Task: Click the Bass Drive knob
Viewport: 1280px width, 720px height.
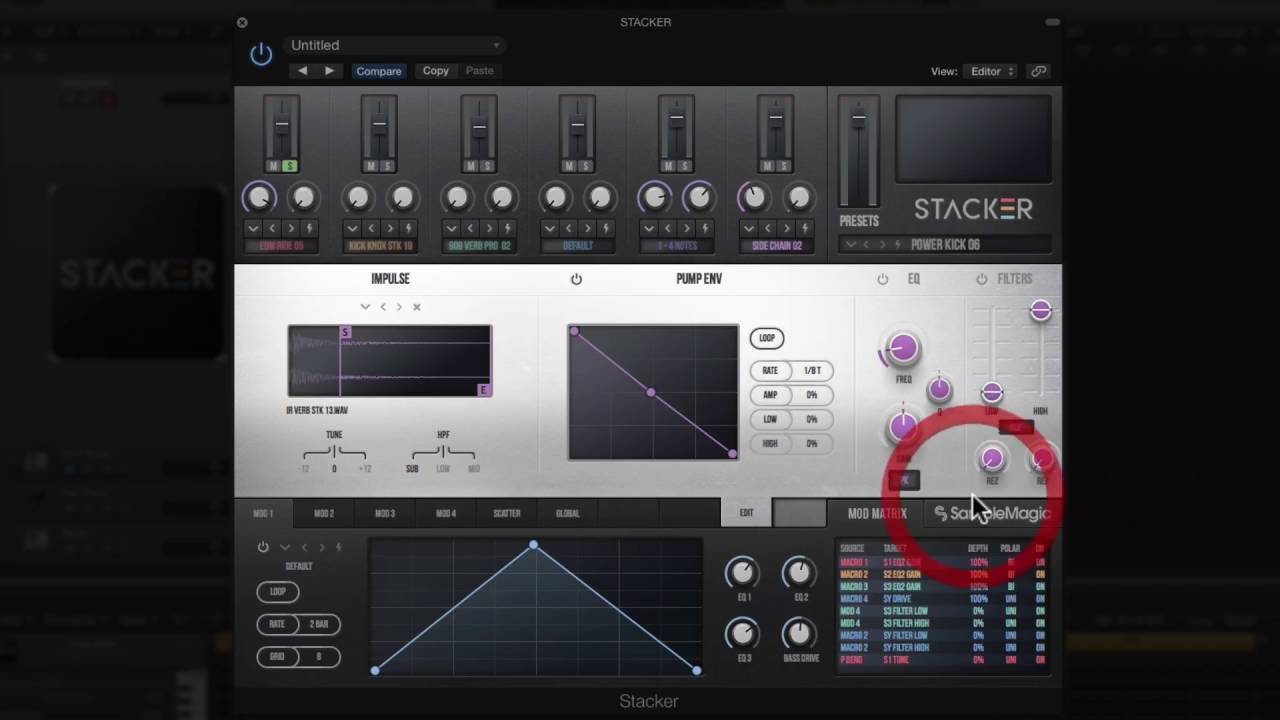Action: pyautogui.click(x=798, y=633)
